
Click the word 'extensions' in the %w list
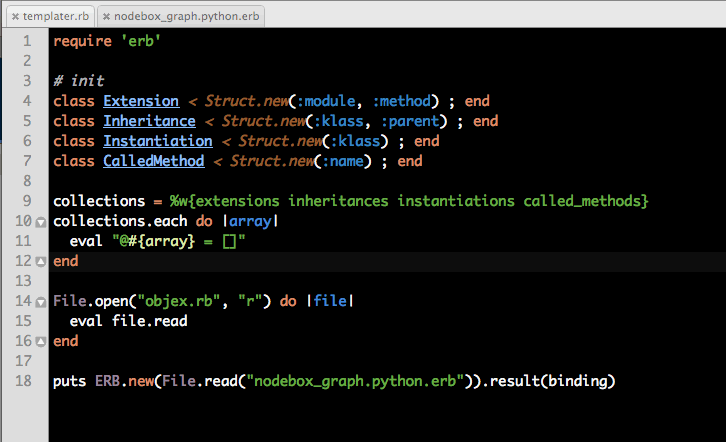[238, 201]
